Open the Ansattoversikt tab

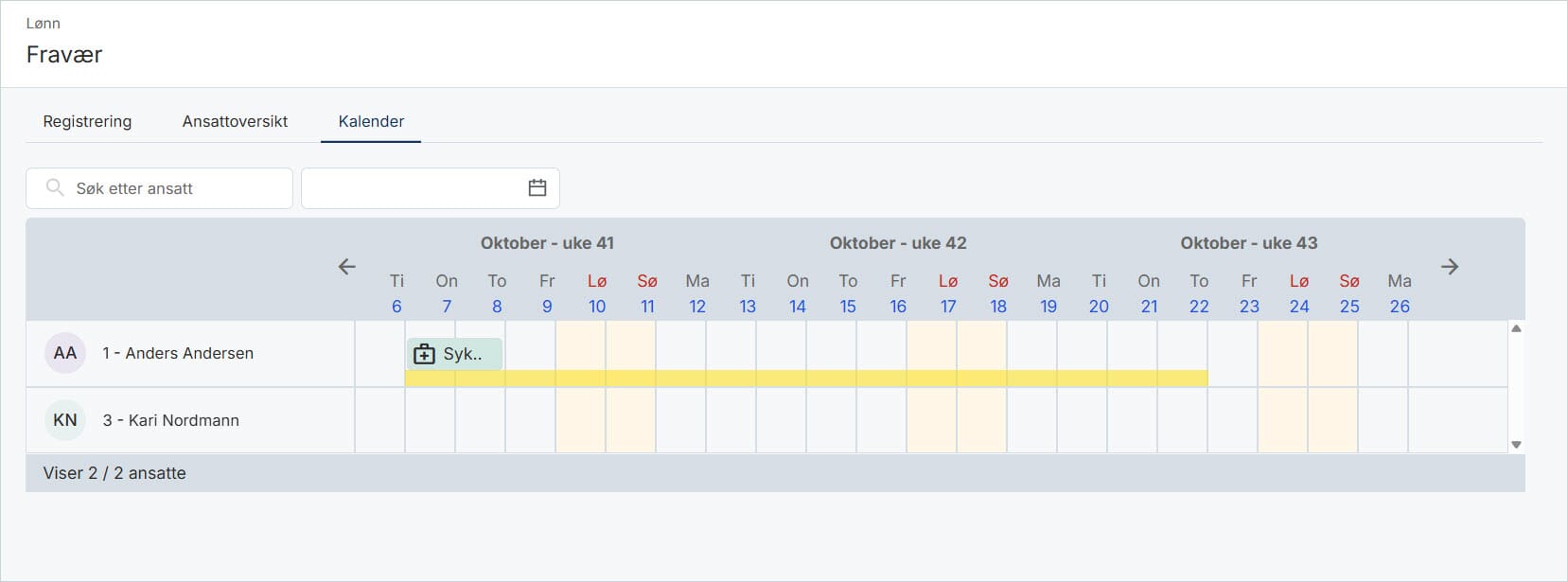tap(235, 121)
